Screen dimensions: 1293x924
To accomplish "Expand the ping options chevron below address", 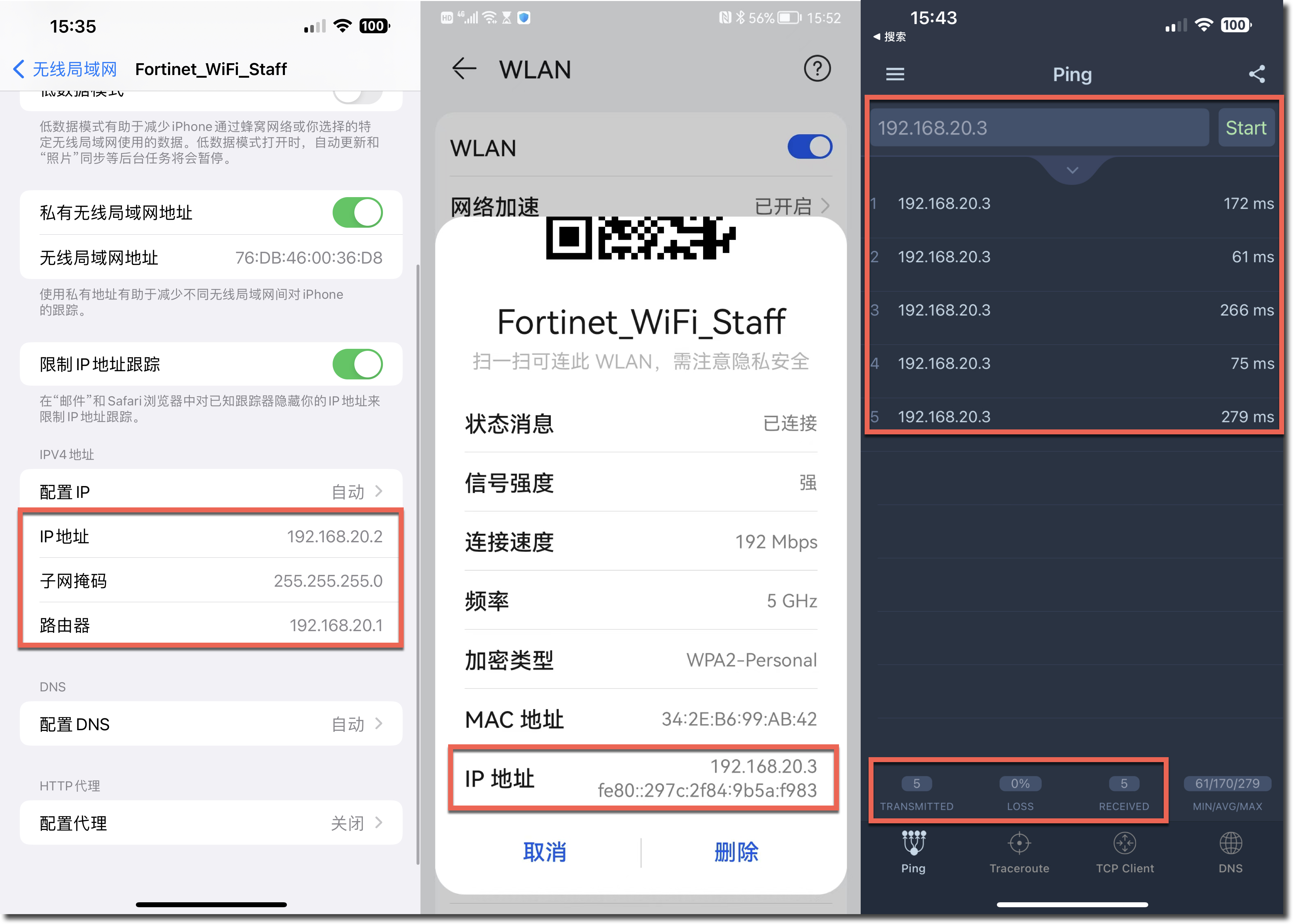I will pos(1072,170).
